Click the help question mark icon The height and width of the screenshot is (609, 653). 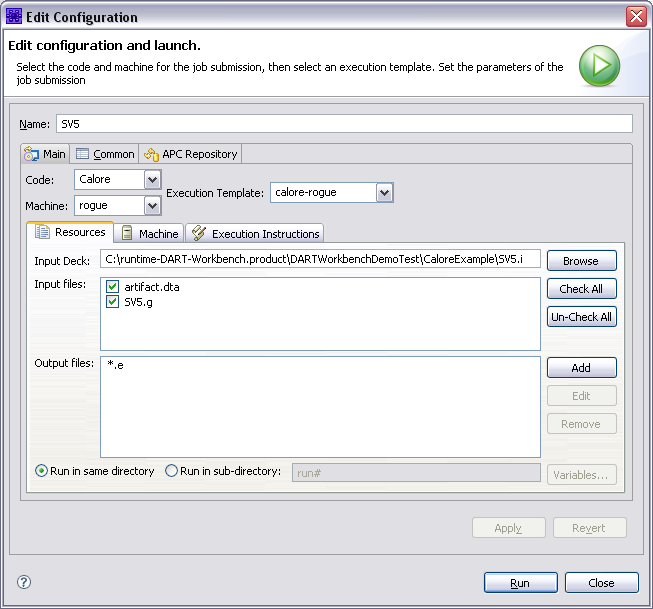(24, 582)
